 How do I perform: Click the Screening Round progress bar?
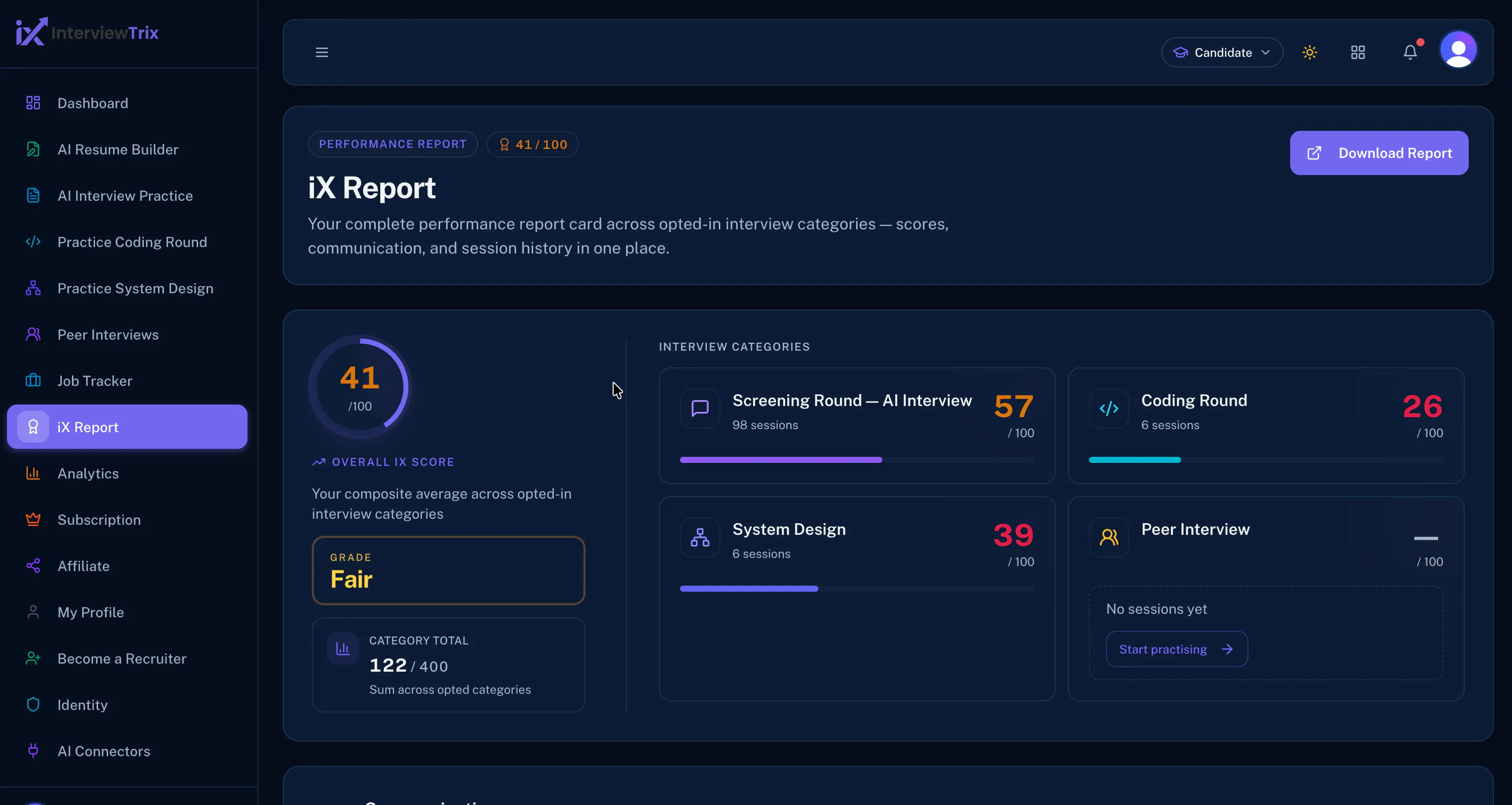click(857, 460)
